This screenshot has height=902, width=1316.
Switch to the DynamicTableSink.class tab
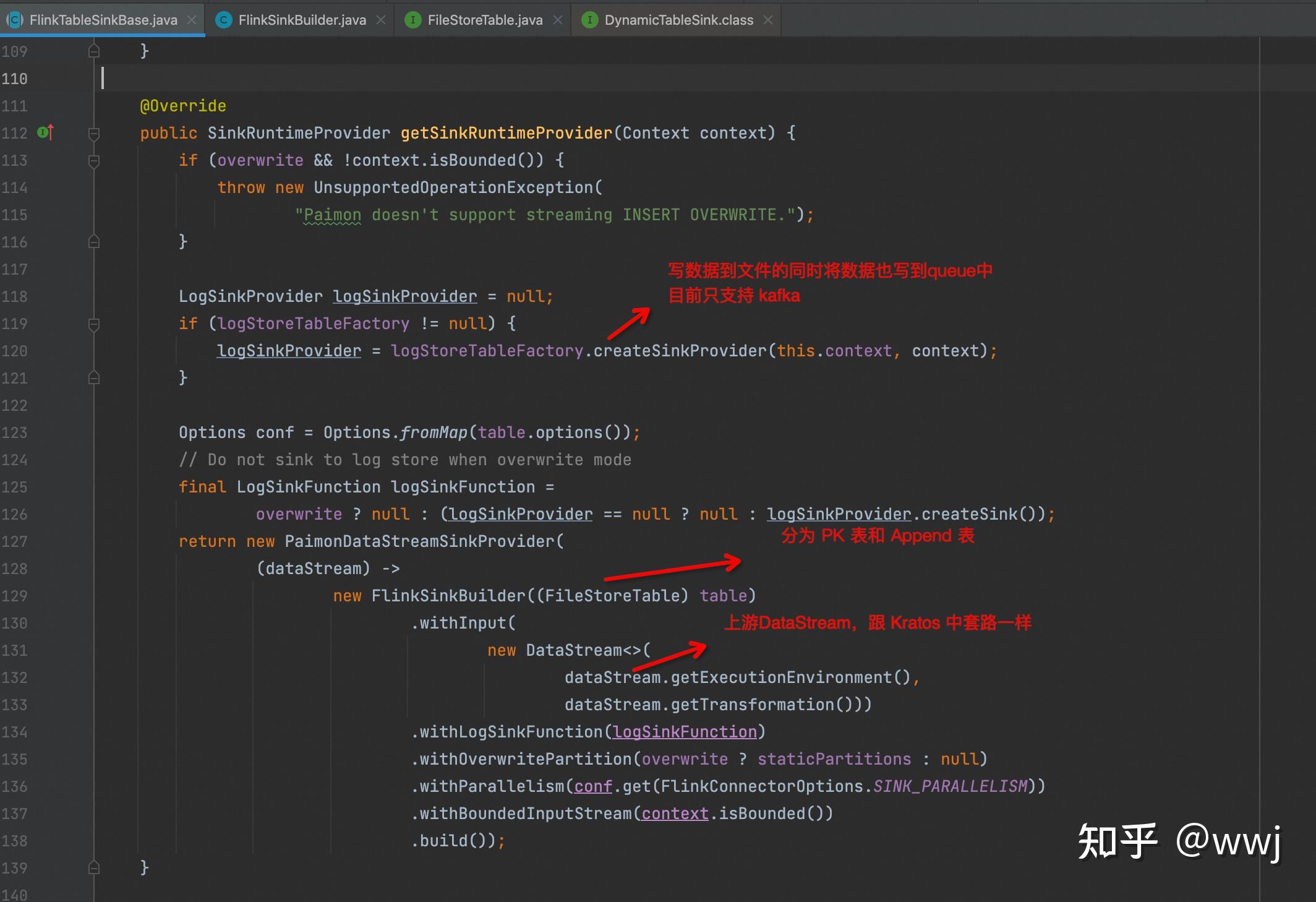pyautogui.click(x=678, y=20)
